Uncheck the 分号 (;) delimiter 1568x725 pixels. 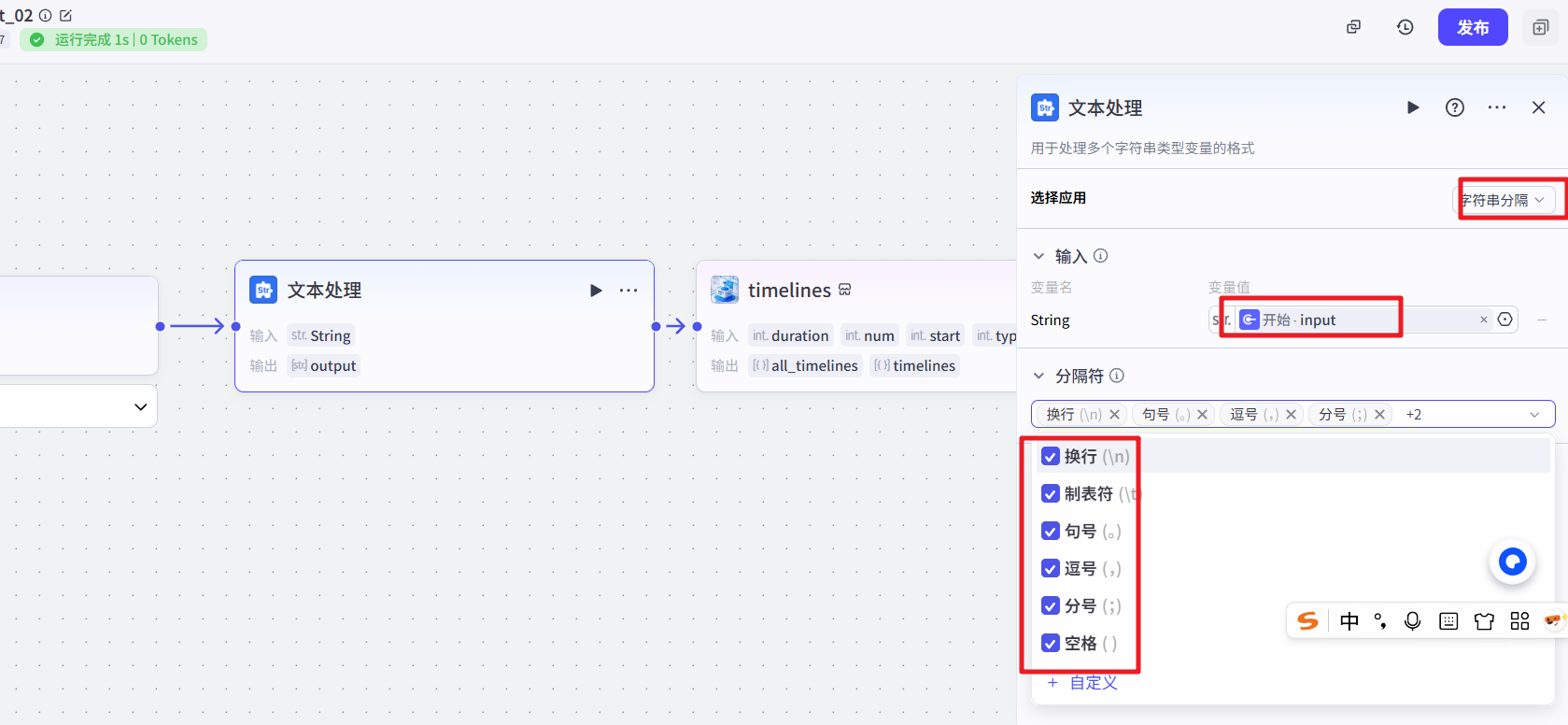tap(1051, 606)
